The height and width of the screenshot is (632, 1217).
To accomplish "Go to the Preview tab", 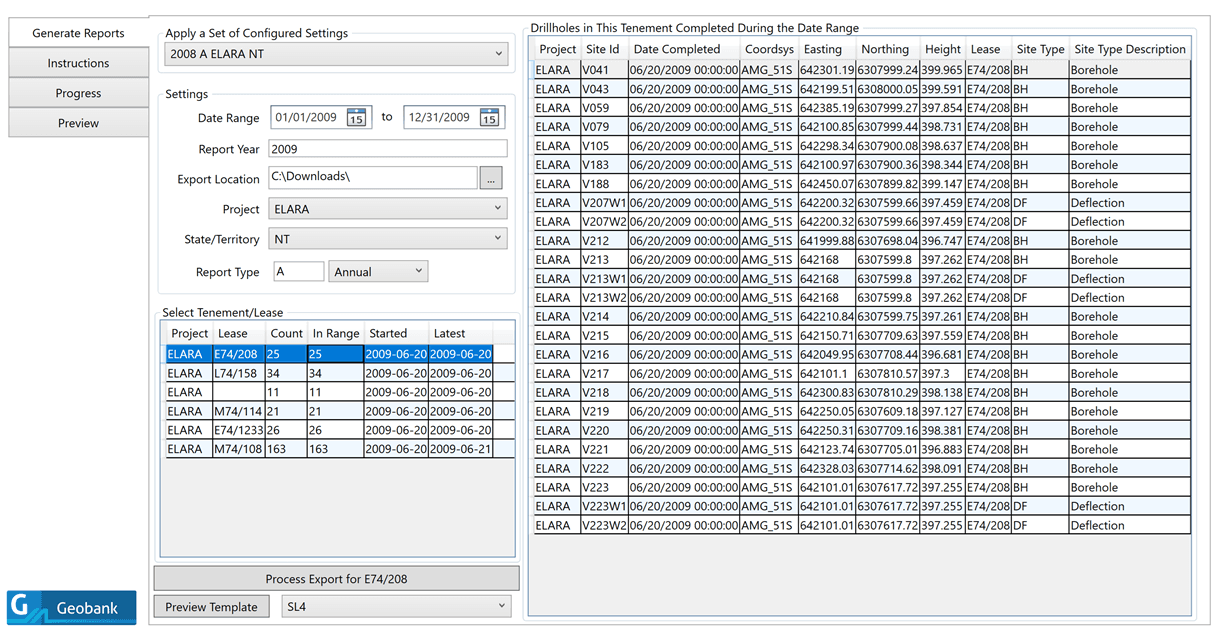I will coord(78,123).
